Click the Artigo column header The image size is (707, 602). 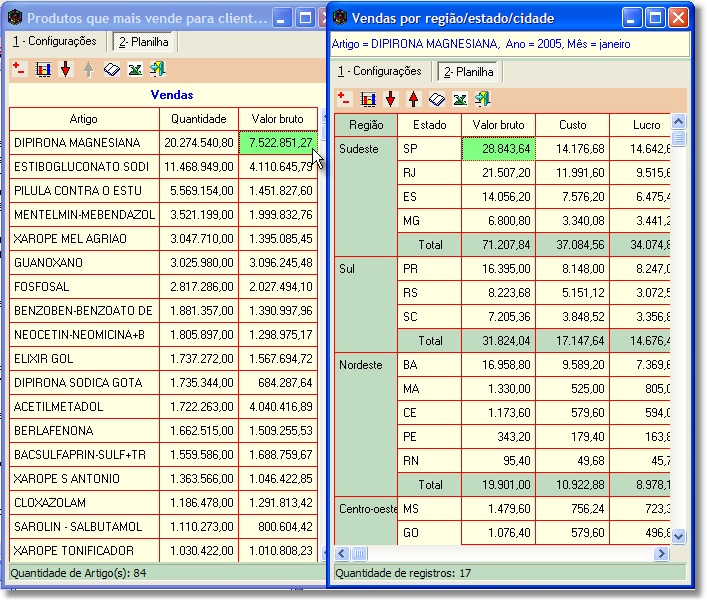click(x=84, y=119)
